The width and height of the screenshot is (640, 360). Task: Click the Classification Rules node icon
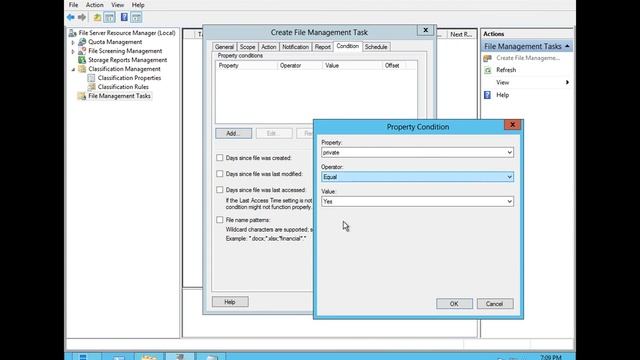[91, 87]
